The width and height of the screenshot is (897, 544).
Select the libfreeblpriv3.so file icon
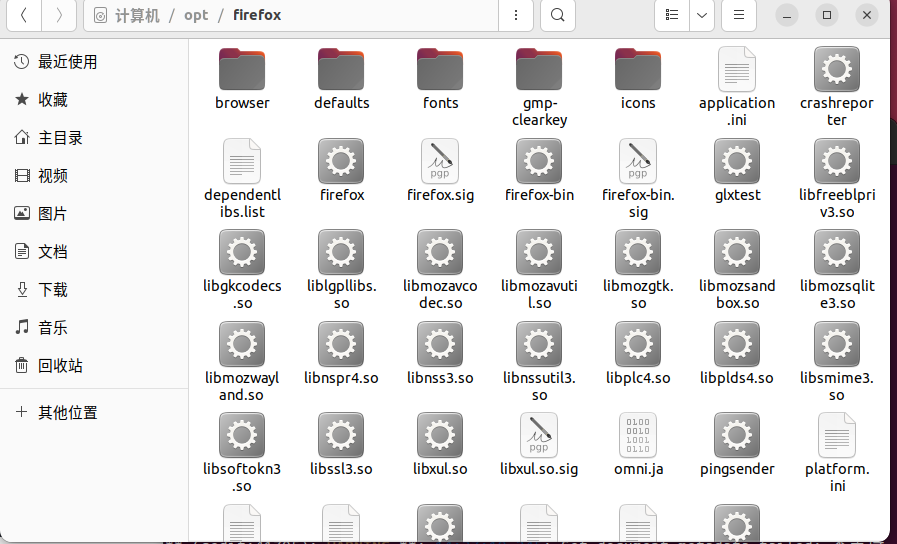point(836,161)
